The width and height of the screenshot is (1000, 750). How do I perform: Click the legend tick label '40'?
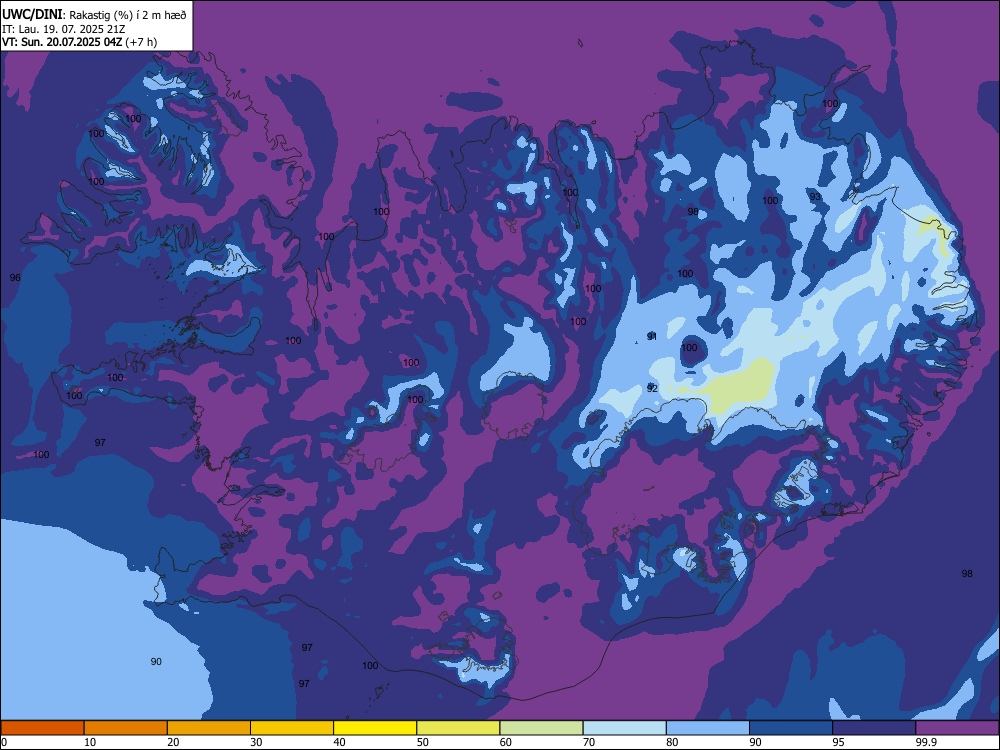click(340, 742)
